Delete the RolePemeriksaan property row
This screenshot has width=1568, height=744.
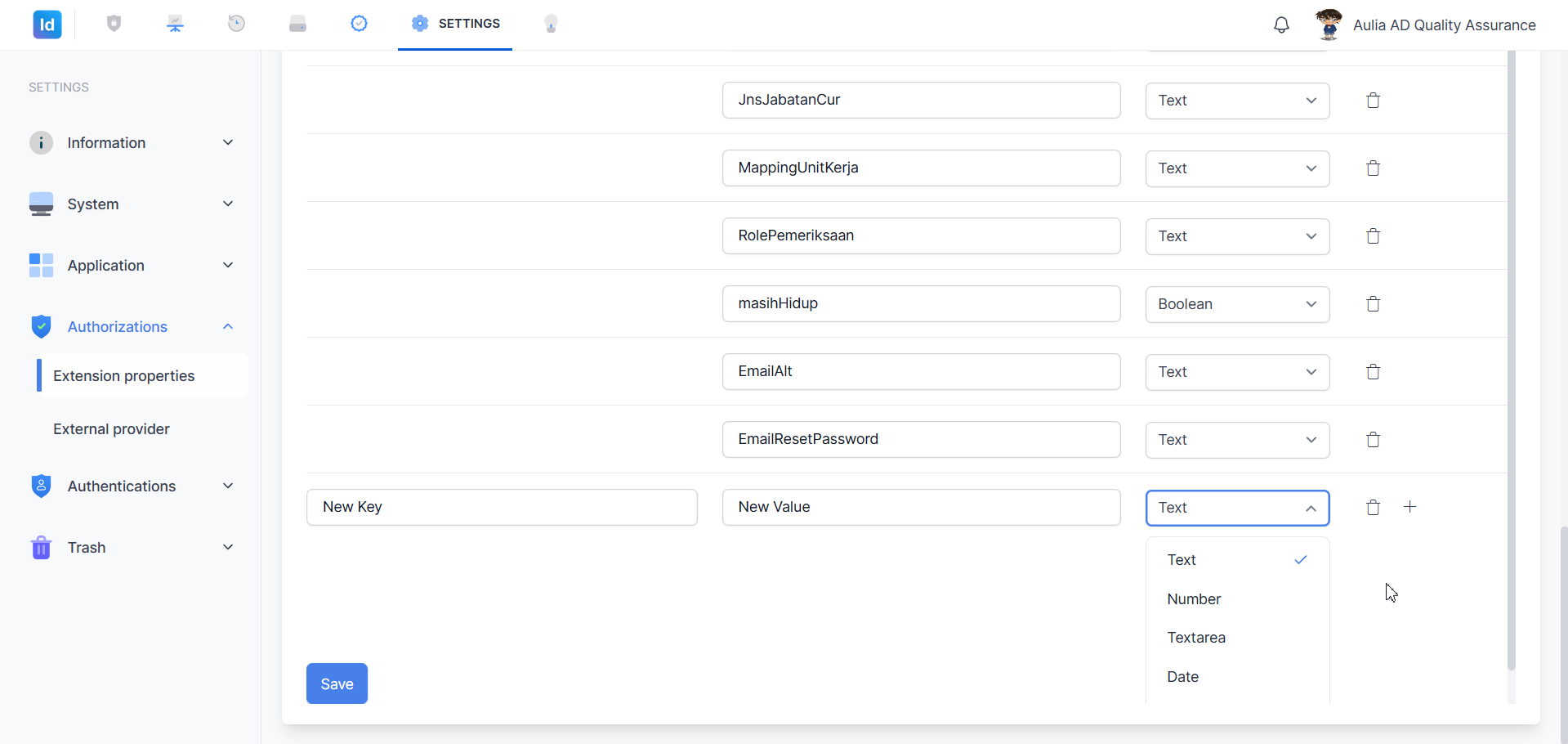(1374, 236)
